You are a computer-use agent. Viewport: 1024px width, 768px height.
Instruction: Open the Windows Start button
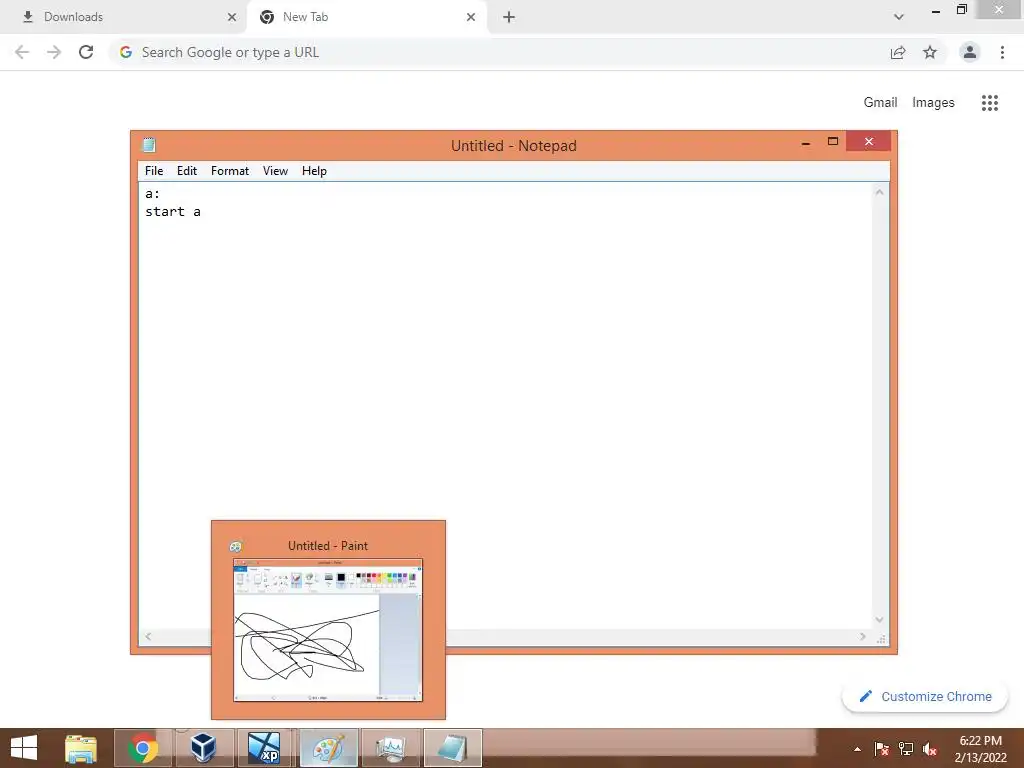click(x=24, y=748)
